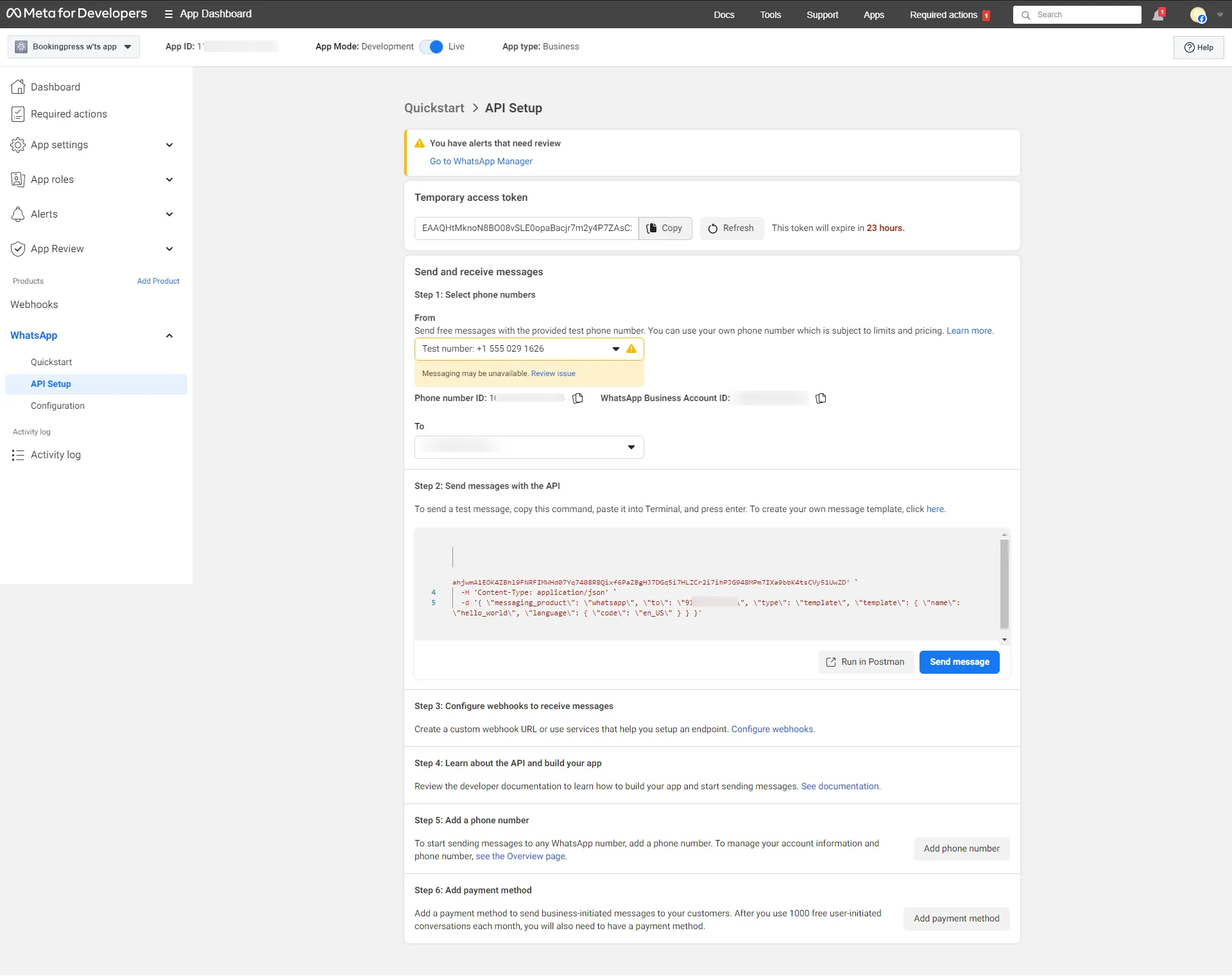Select API Setup in sidebar
Viewport: 1232px width, 976px height.
pyautogui.click(x=96, y=384)
